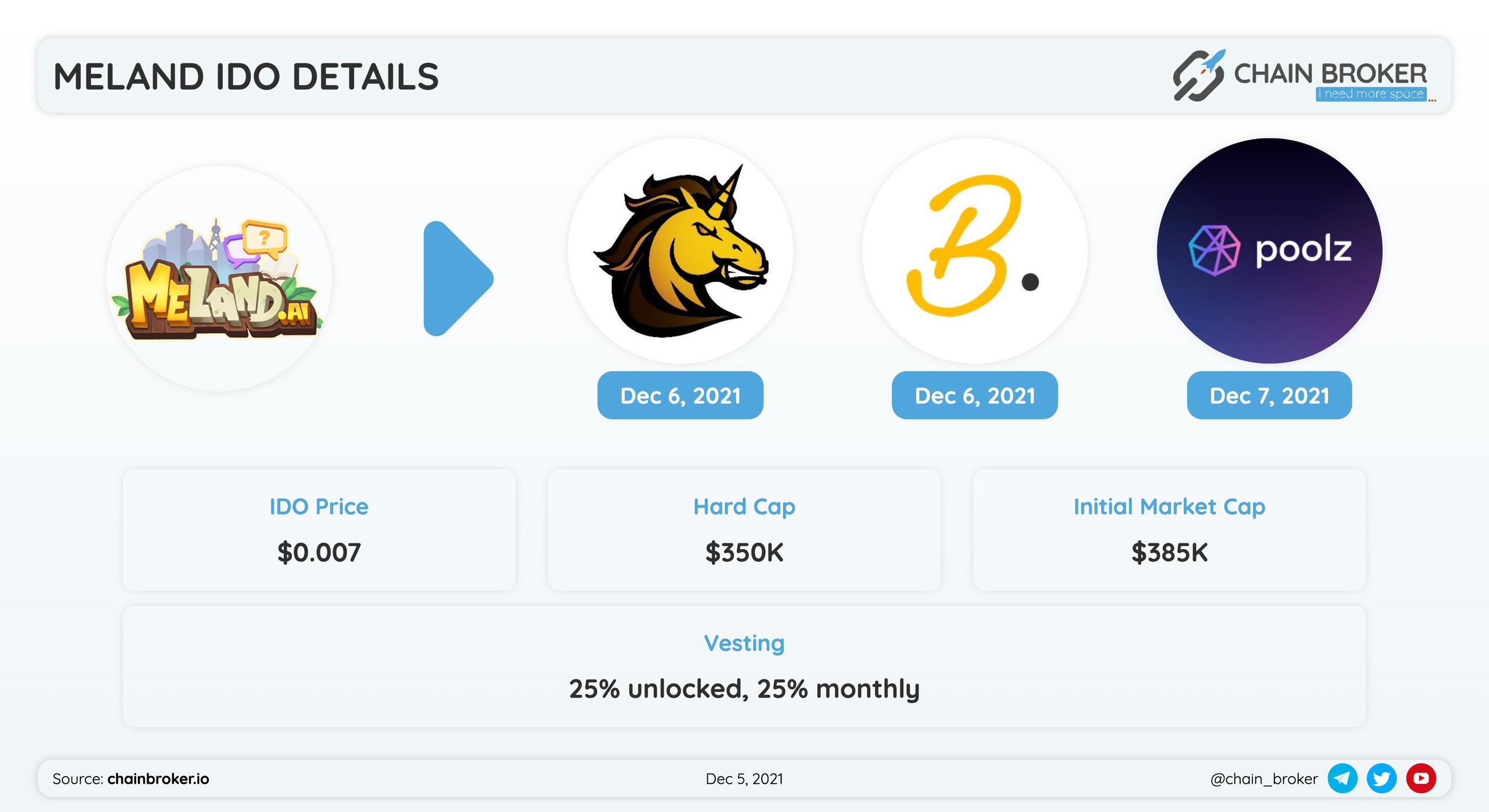Screen dimensions: 1489x812
Task: Select the $0.007 price value
Action: pyautogui.click(x=319, y=552)
